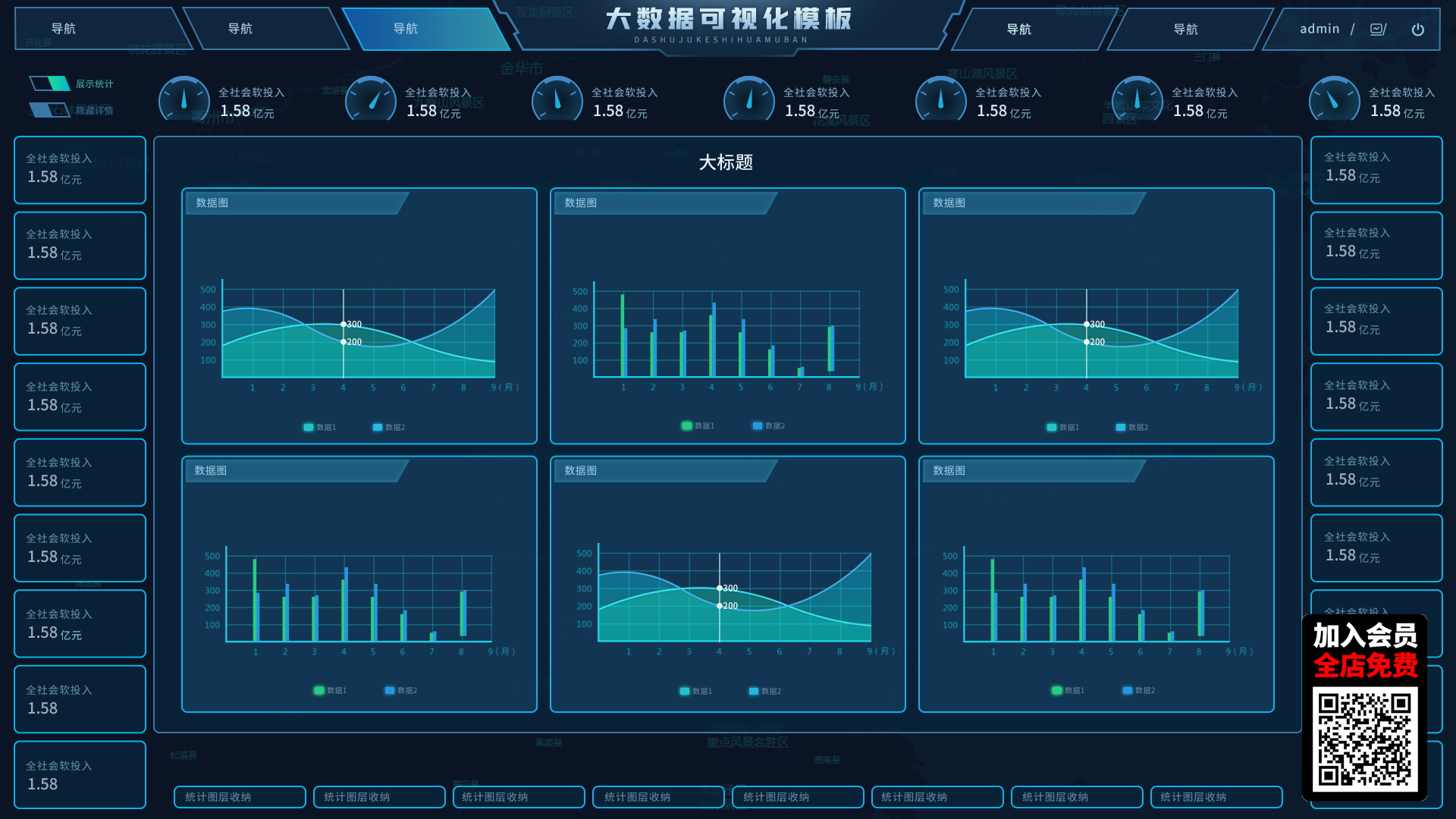Click the 300 data point in bottom-middle chart
The width and height of the screenshot is (1456, 819).
720,588
